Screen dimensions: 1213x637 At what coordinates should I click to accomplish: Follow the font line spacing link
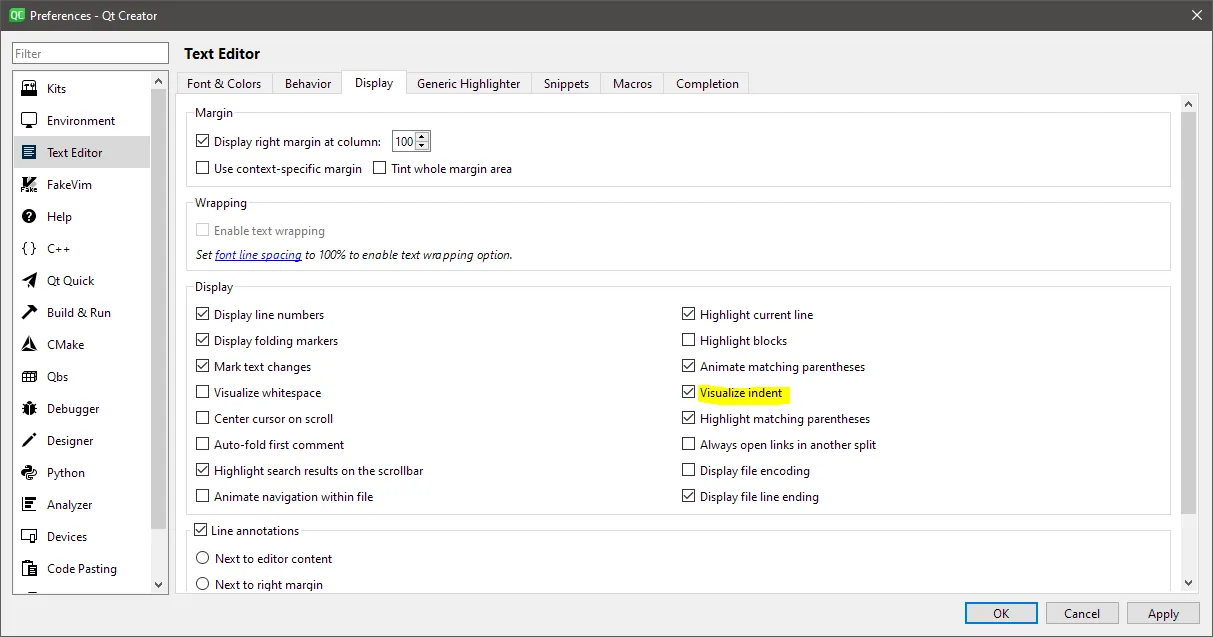(258, 255)
